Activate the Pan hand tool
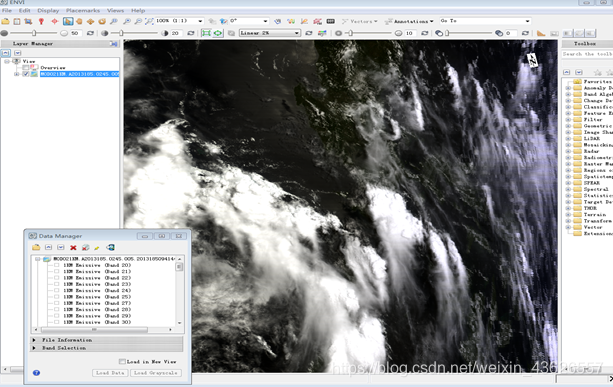 79,21
